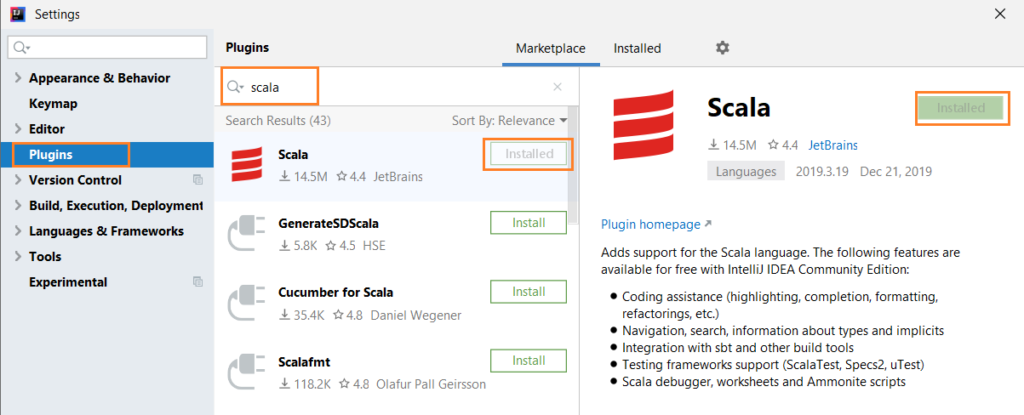Open the JetBrains vendor link
1024x415 pixels.
[x=833, y=145]
